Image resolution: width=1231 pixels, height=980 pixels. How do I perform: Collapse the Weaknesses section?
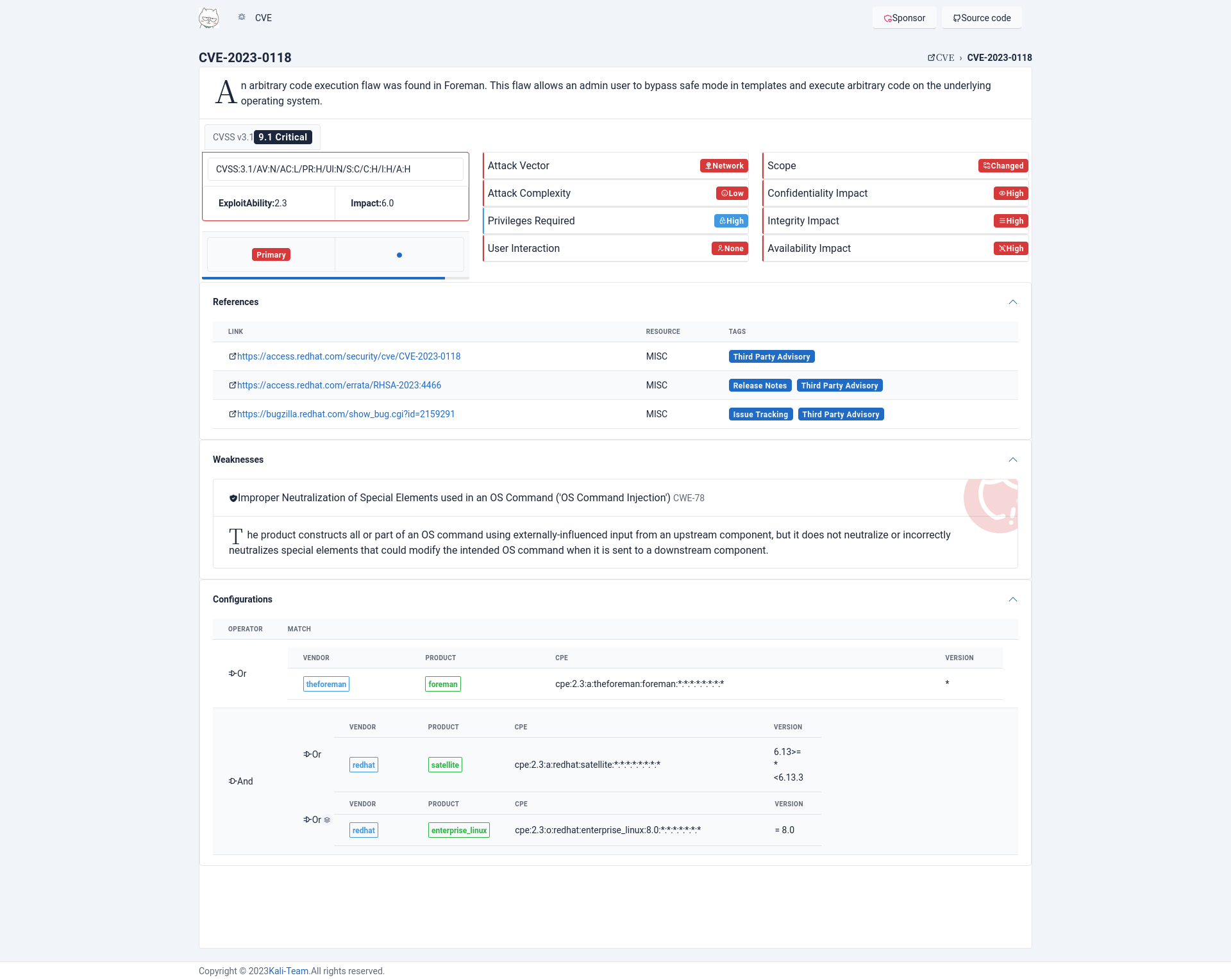(x=1013, y=459)
